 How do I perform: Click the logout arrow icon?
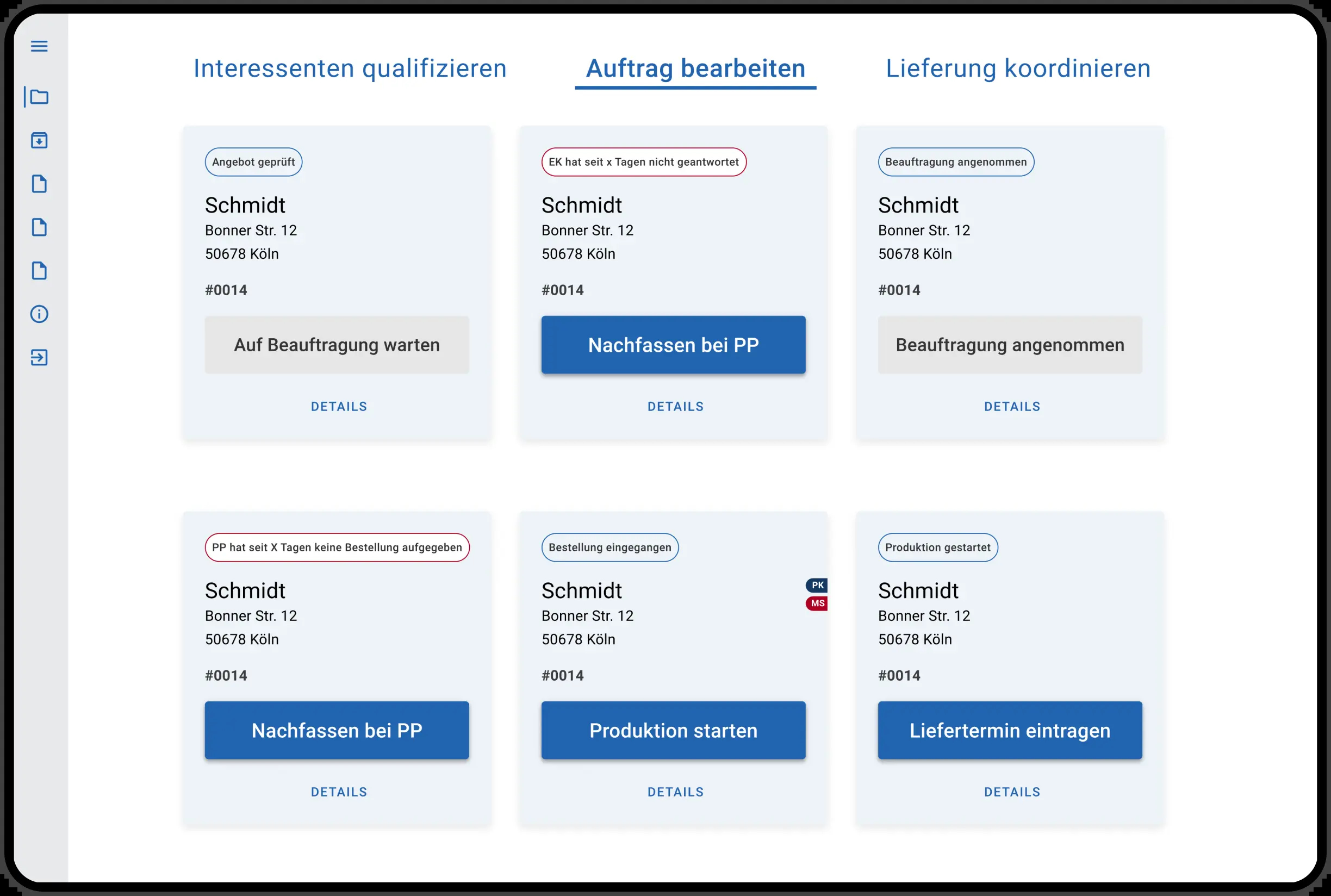39,358
